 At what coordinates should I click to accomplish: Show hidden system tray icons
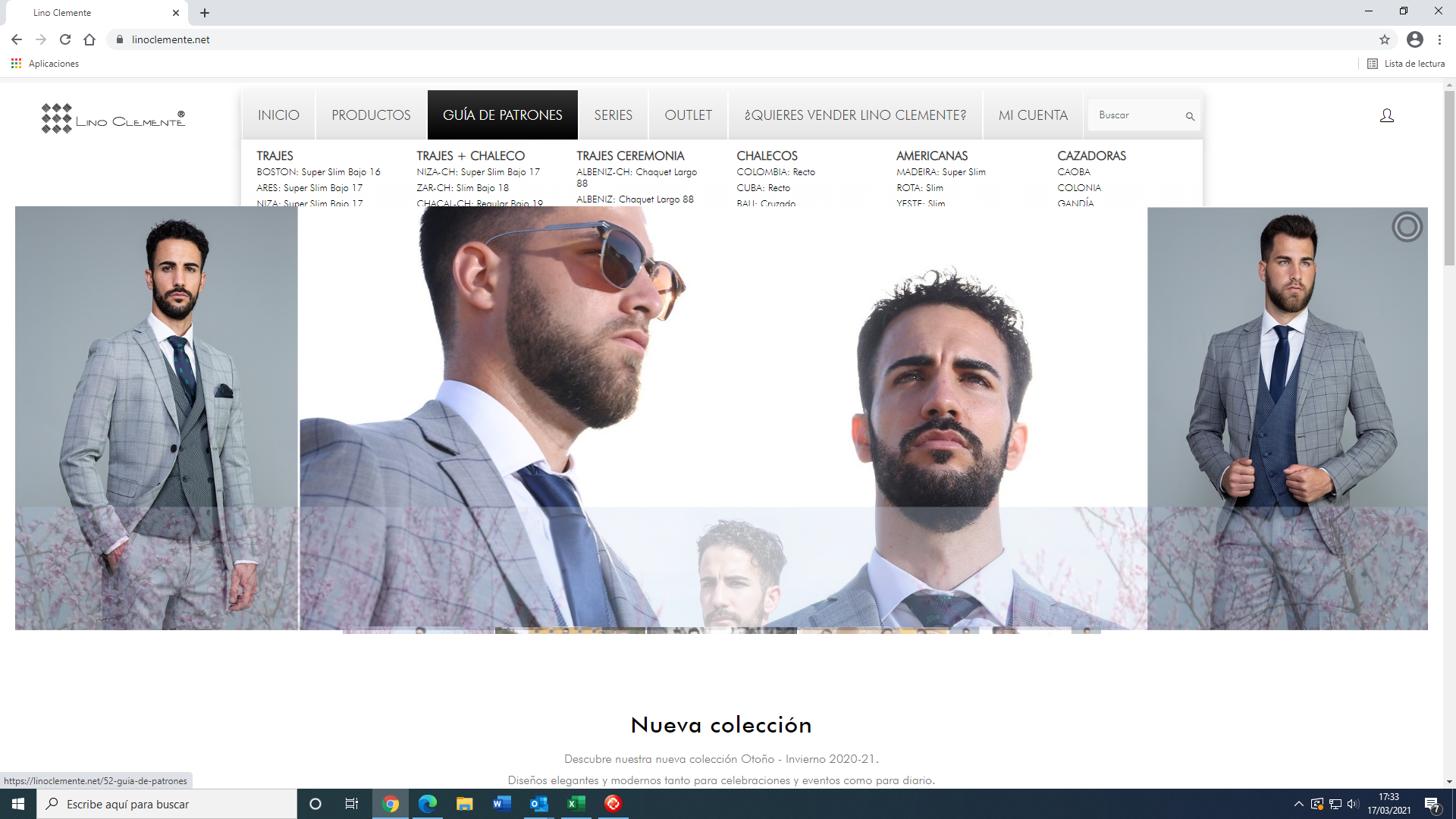[1298, 804]
